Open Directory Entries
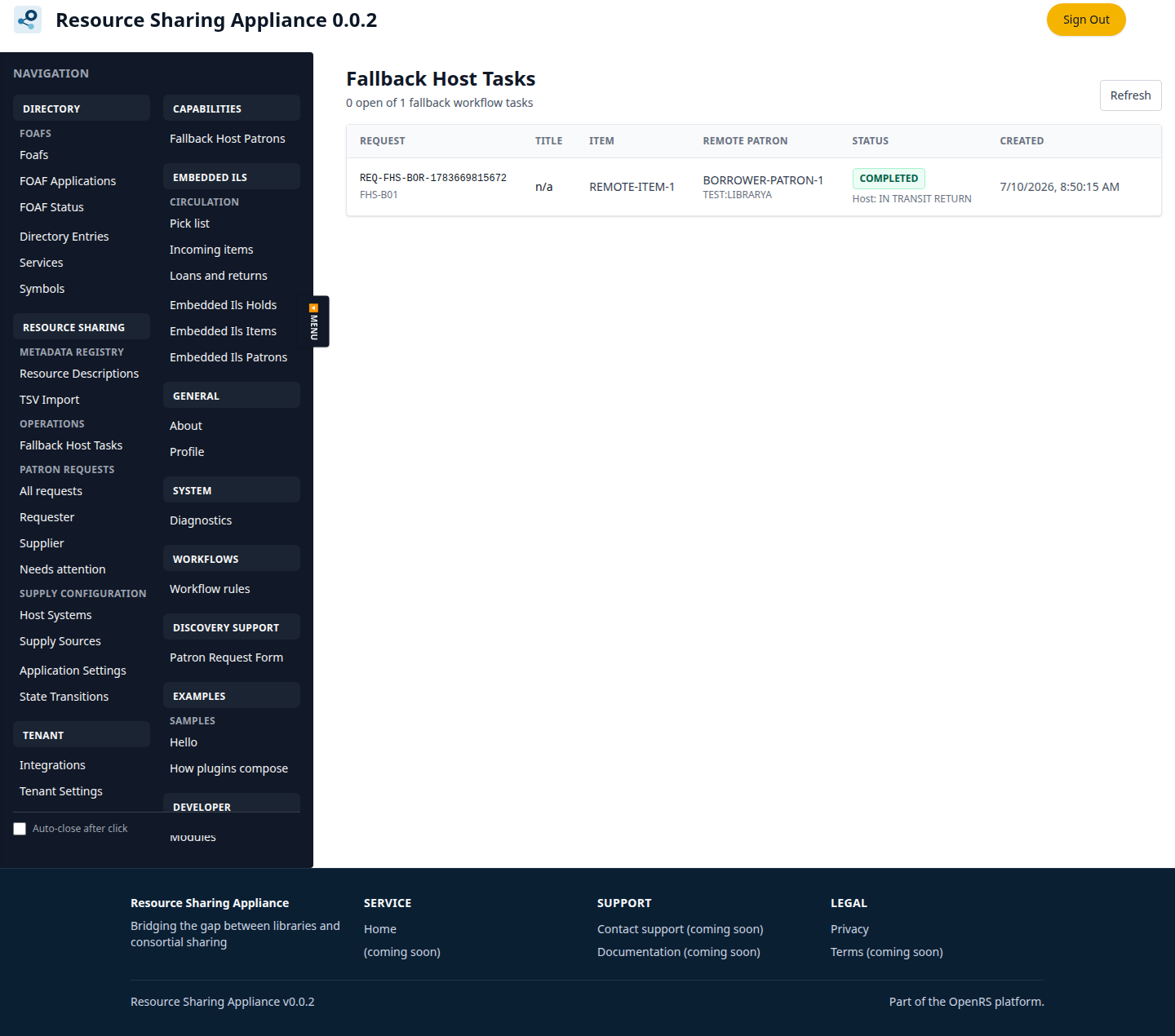The image size is (1175, 1036). (x=64, y=237)
